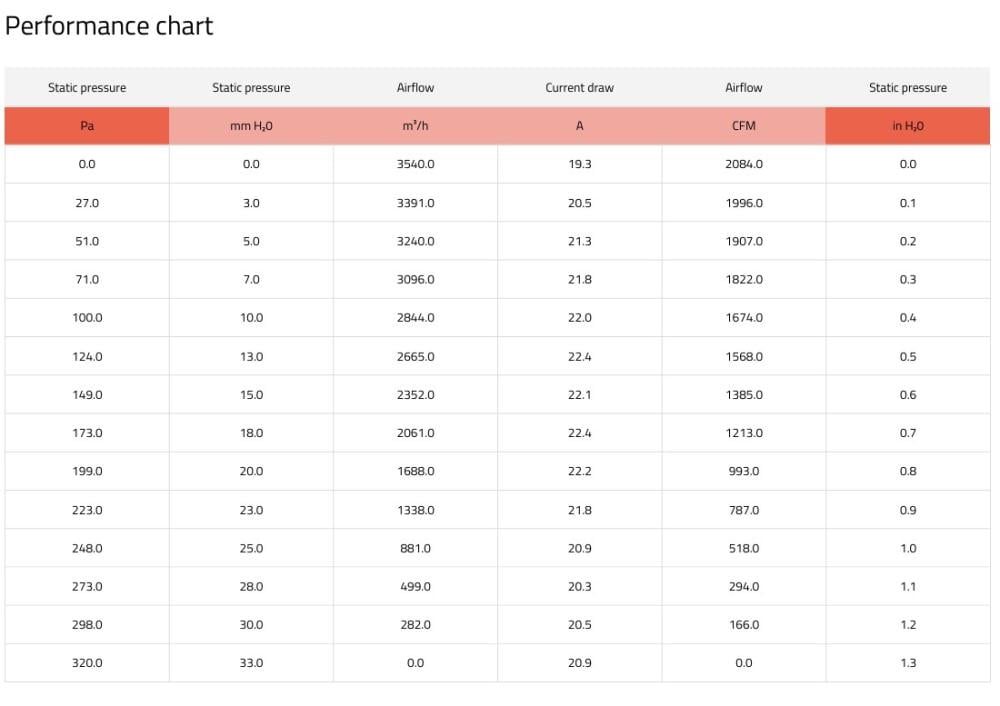Click the 881.0 airflow value cell

[415, 548]
